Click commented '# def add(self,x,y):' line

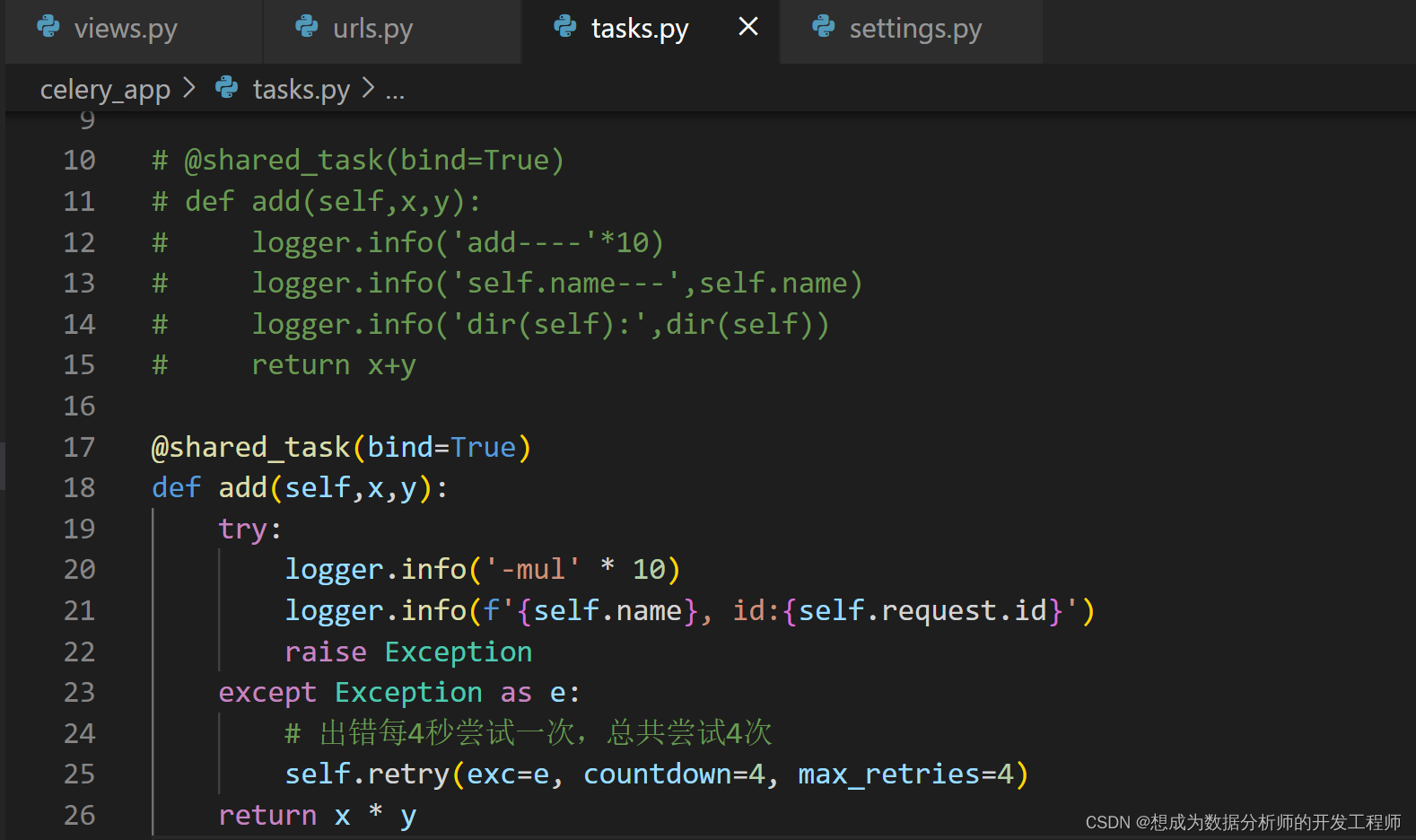[x=317, y=201]
